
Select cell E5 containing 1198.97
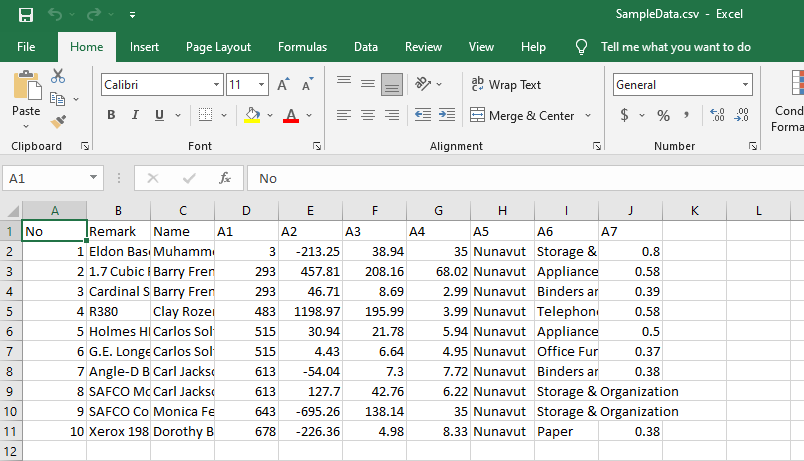point(310,311)
